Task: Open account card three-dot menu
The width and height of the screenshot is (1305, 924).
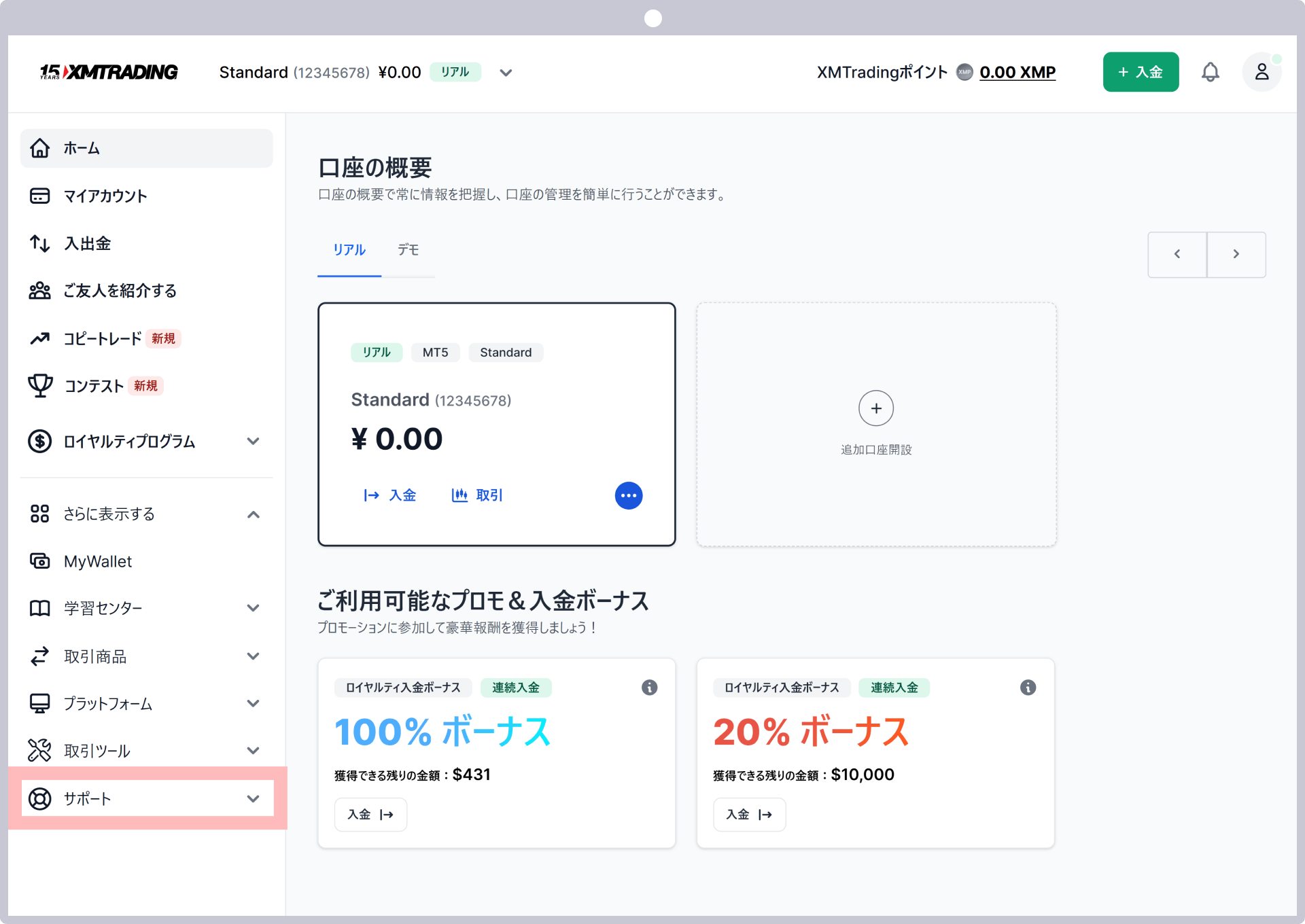Action: pyautogui.click(x=629, y=495)
